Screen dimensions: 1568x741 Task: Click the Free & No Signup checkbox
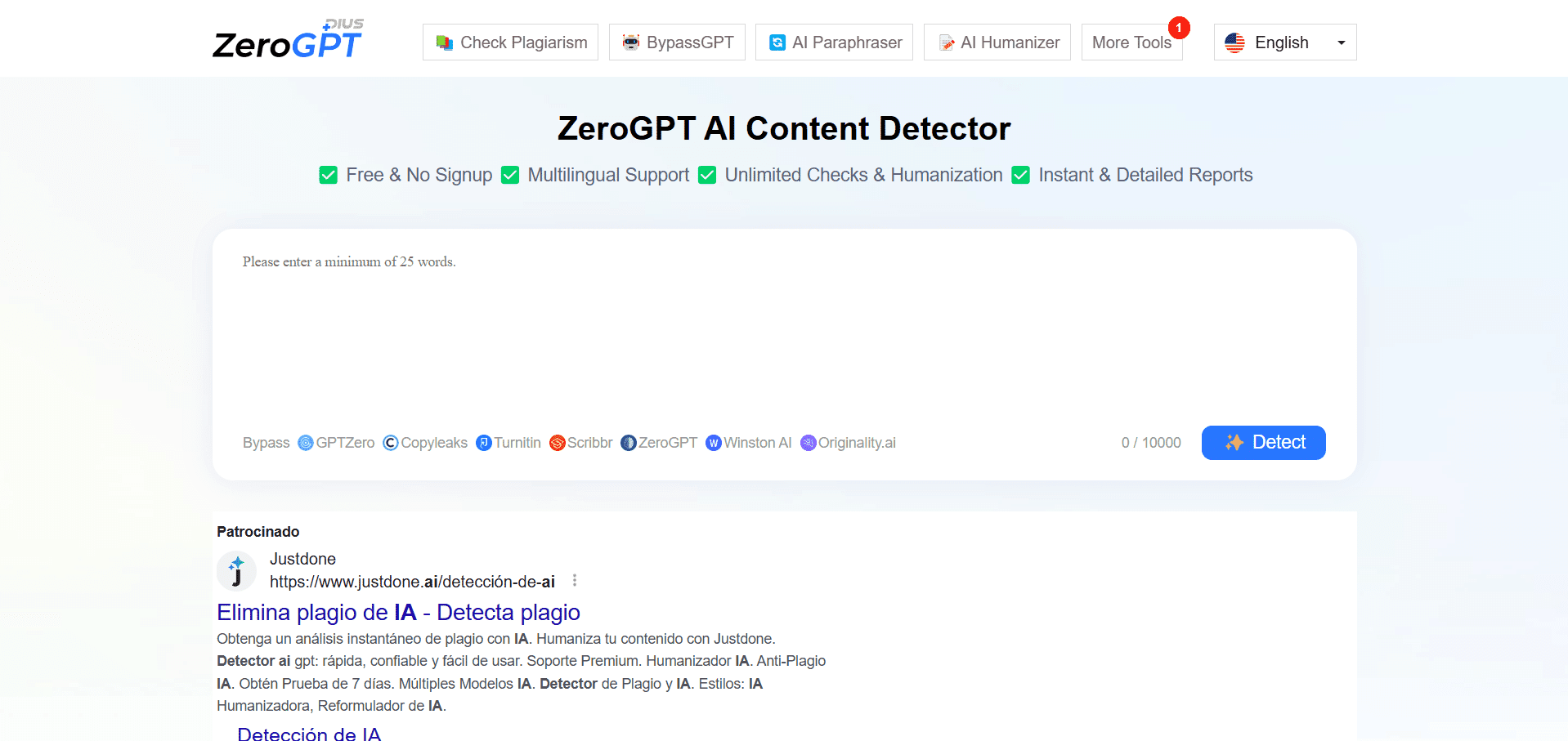click(328, 175)
